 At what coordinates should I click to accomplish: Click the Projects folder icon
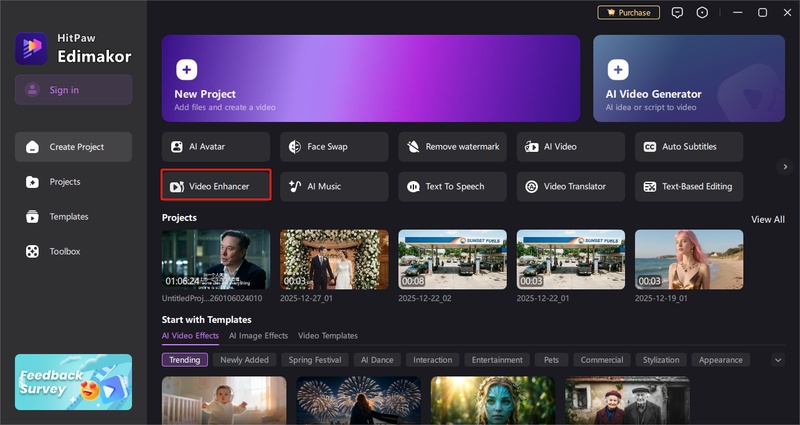pos(32,182)
